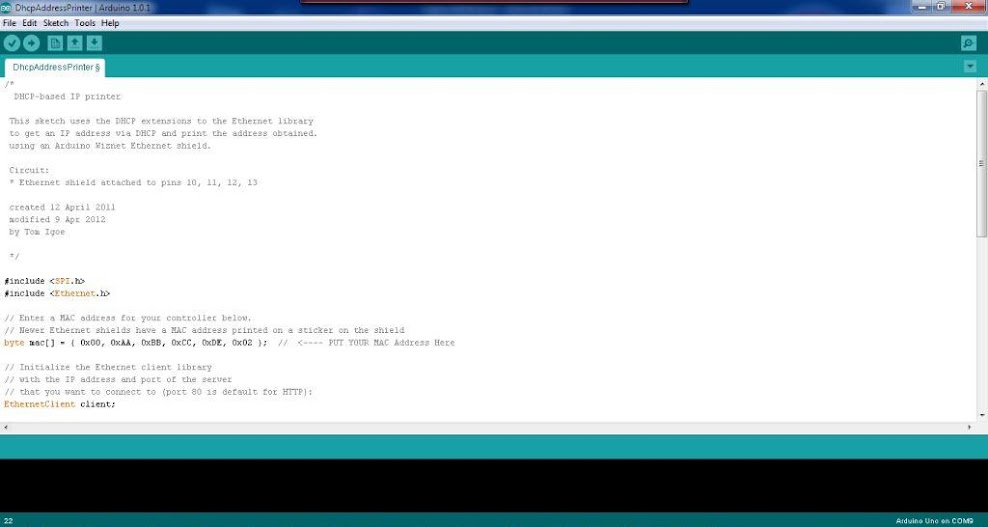Click the 'created 12 April 2011' line
Viewport: 988px width, 527px height.
click(x=62, y=207)
